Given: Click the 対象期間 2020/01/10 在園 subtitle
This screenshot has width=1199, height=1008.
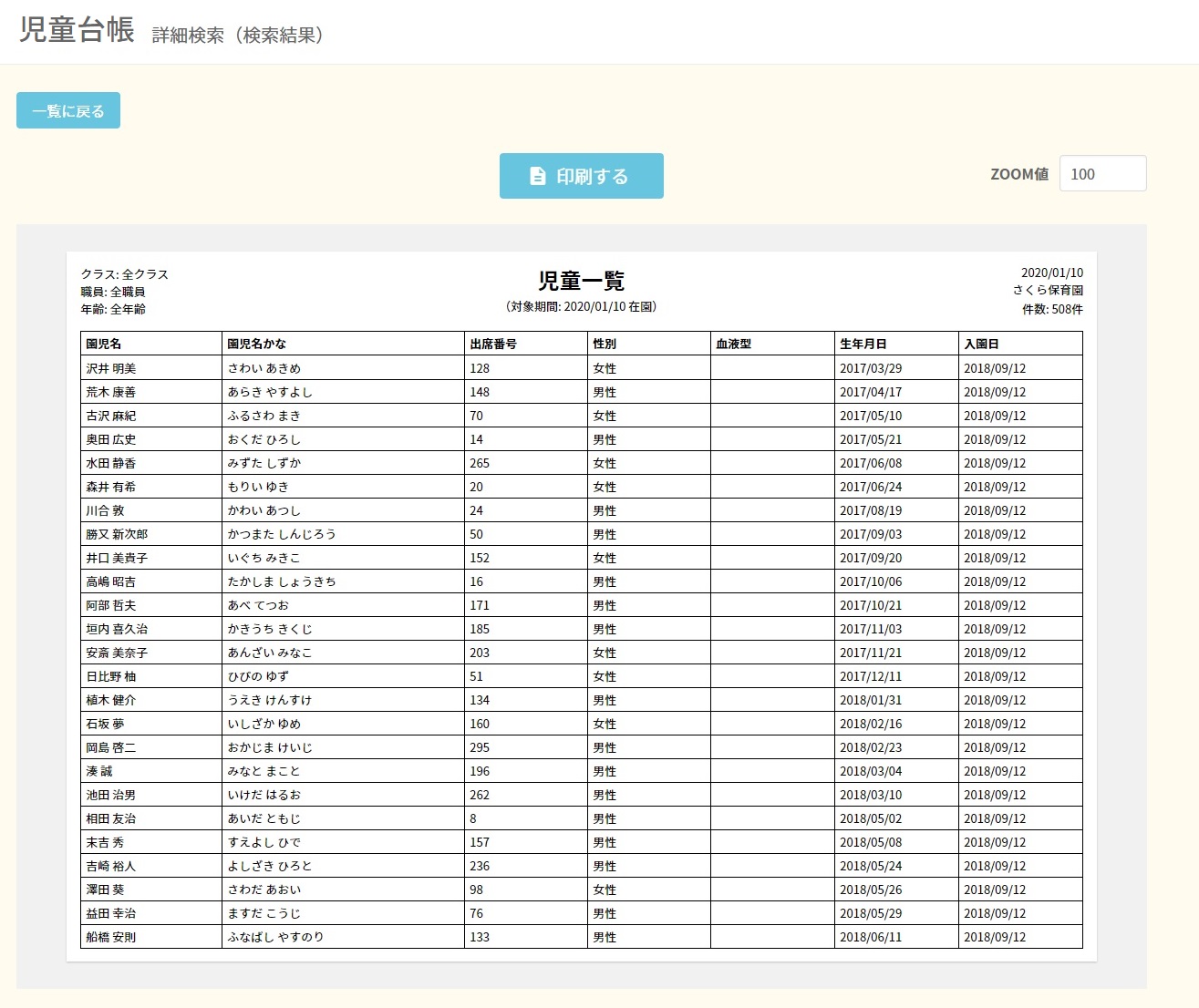Looking at the screenshot, I should [582, 306].
